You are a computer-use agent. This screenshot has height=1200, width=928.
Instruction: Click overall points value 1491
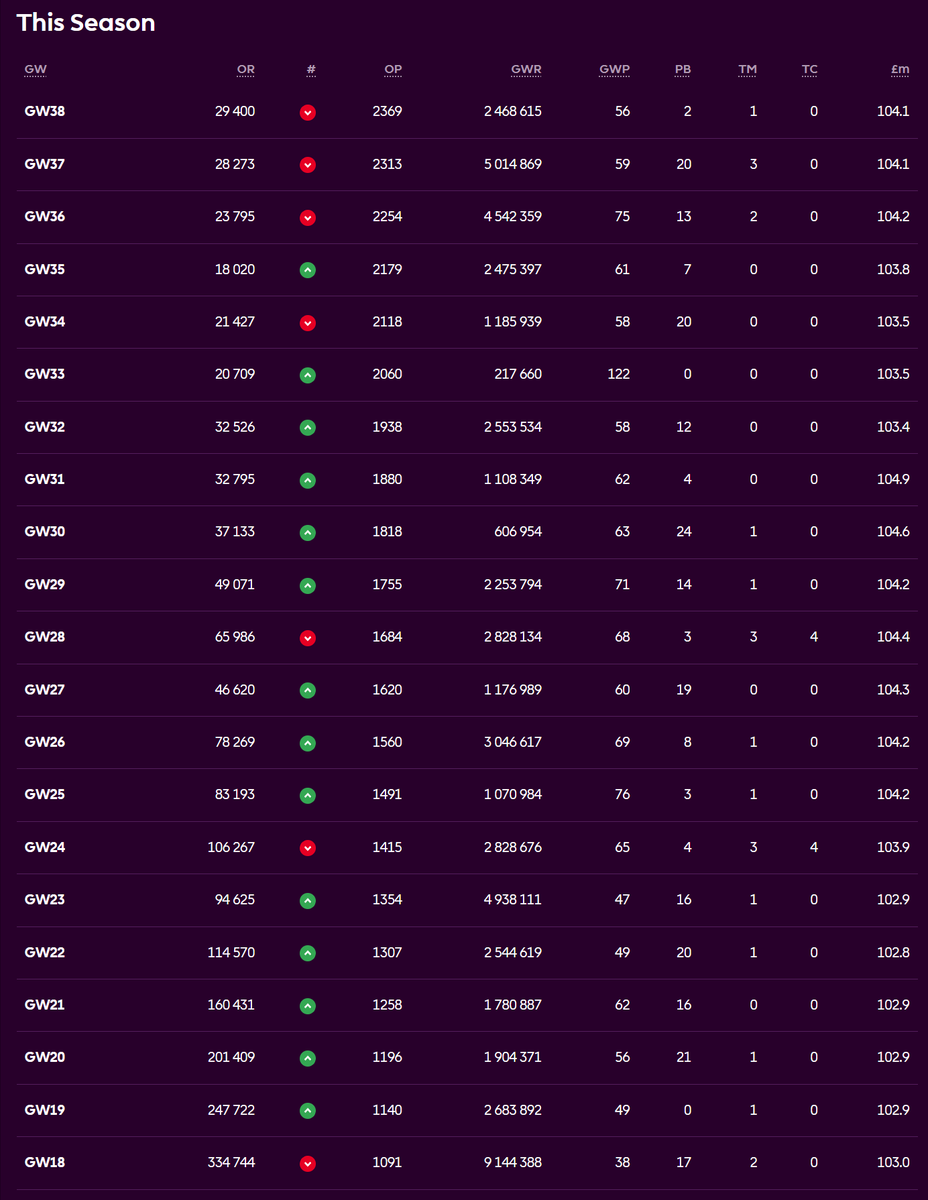[387, 795]
